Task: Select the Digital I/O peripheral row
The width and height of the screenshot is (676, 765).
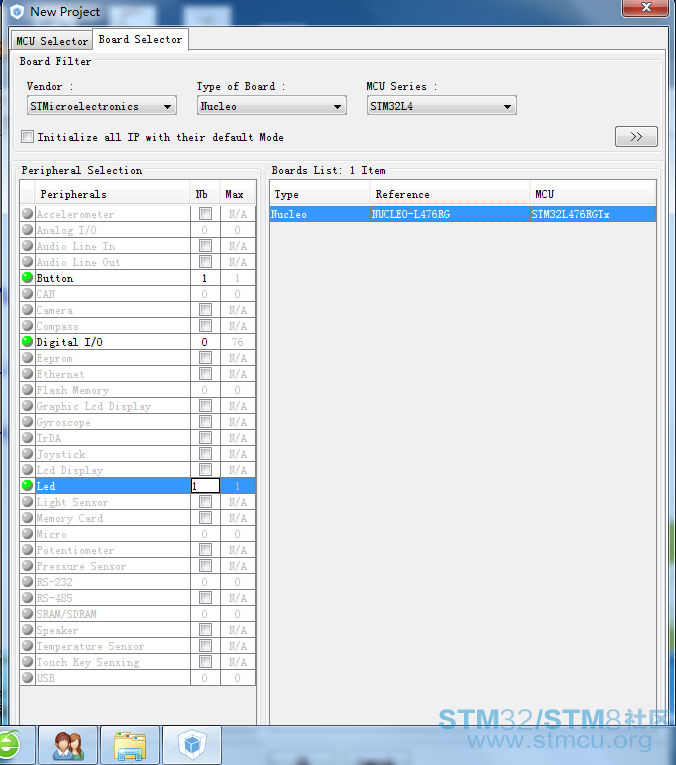Action: click(138, 342)
